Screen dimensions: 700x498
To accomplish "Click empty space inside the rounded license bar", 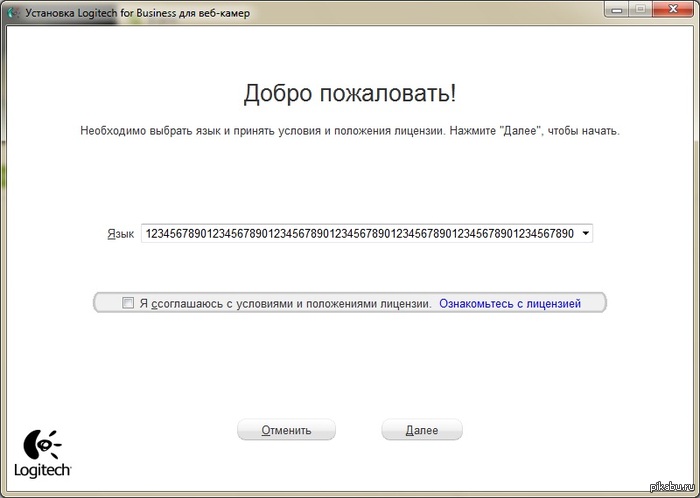I will (x=594, y=302).
